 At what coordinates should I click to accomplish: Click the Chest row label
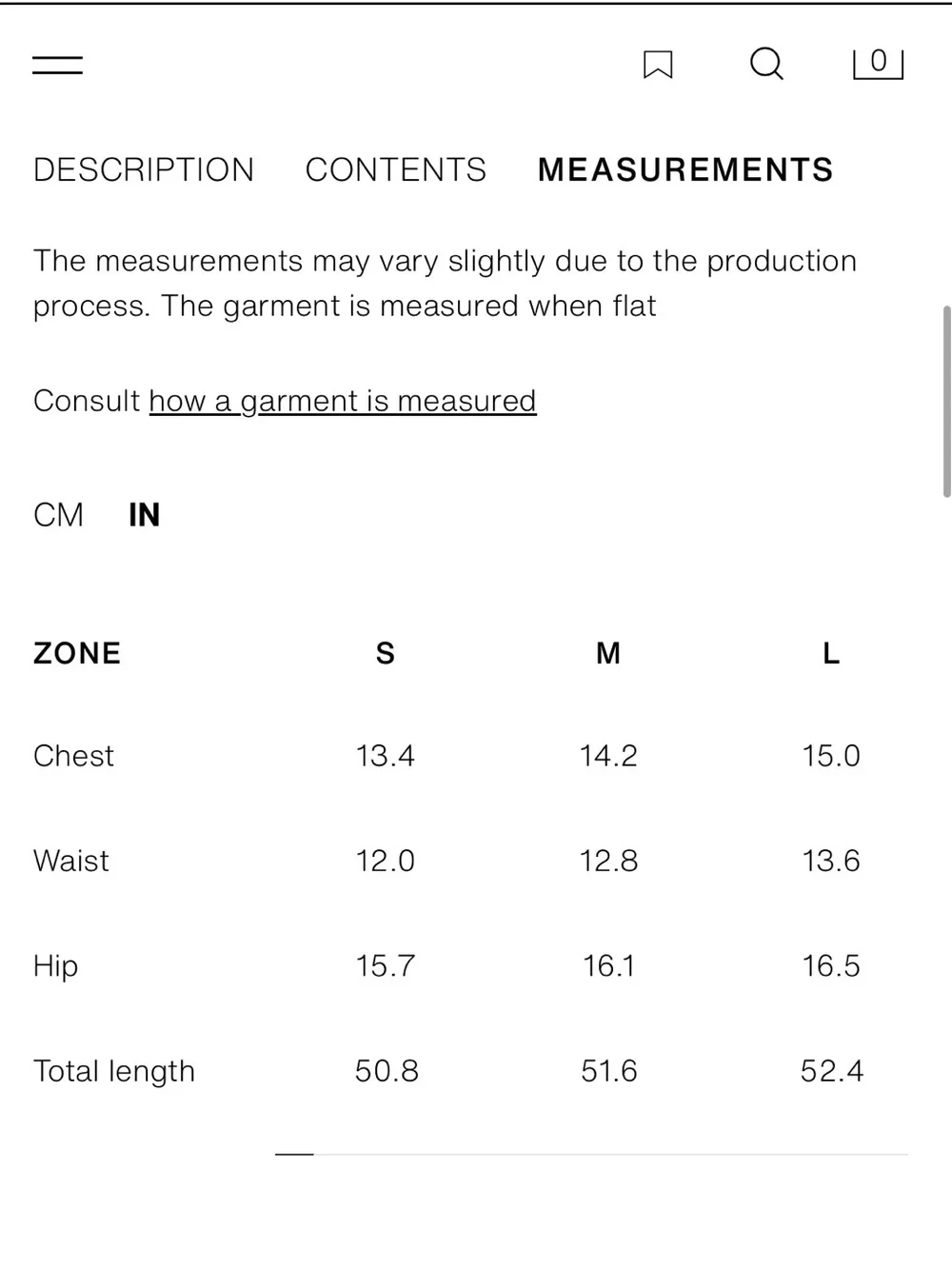pos(73,756)
